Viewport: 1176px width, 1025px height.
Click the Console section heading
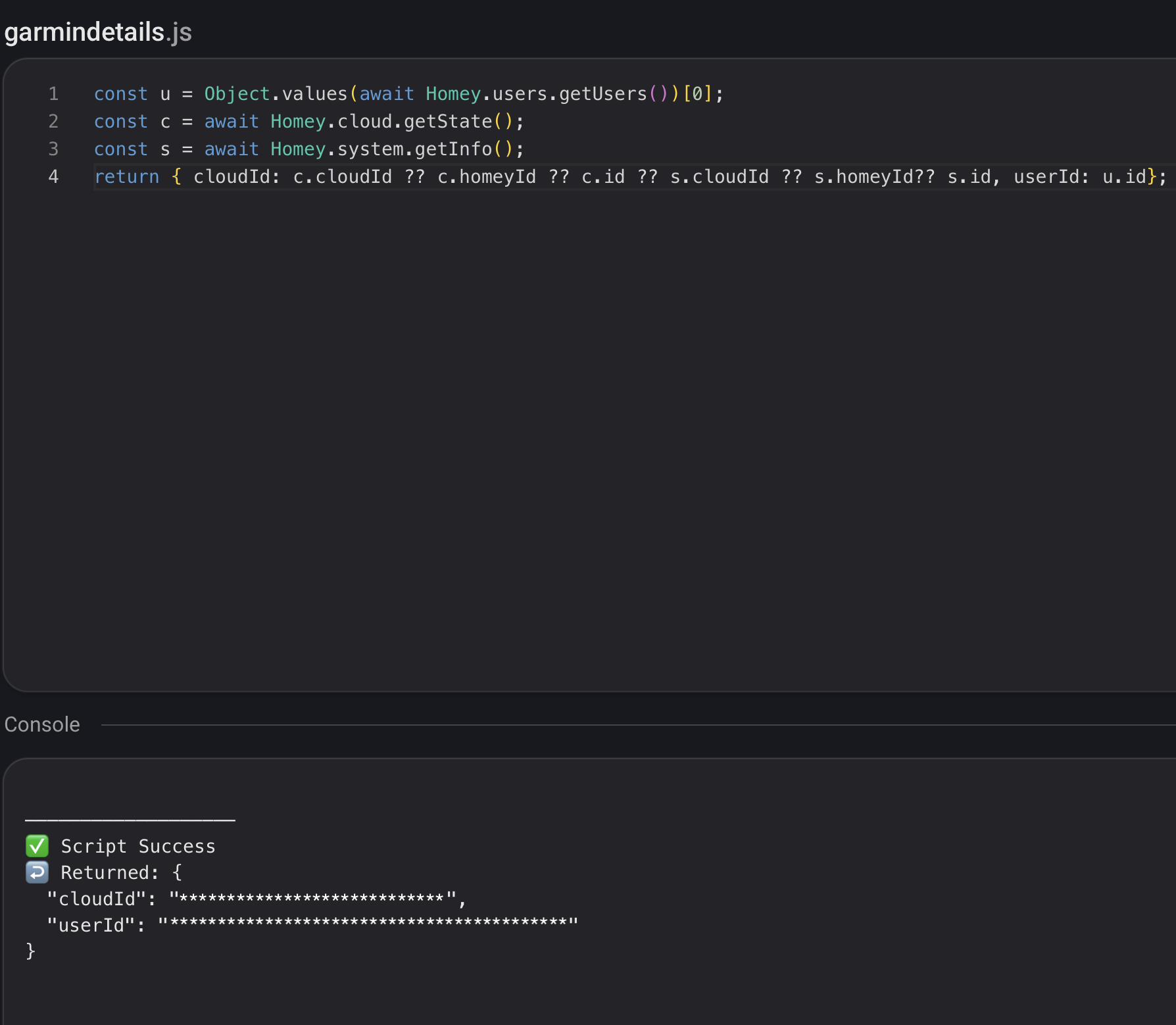42,724
